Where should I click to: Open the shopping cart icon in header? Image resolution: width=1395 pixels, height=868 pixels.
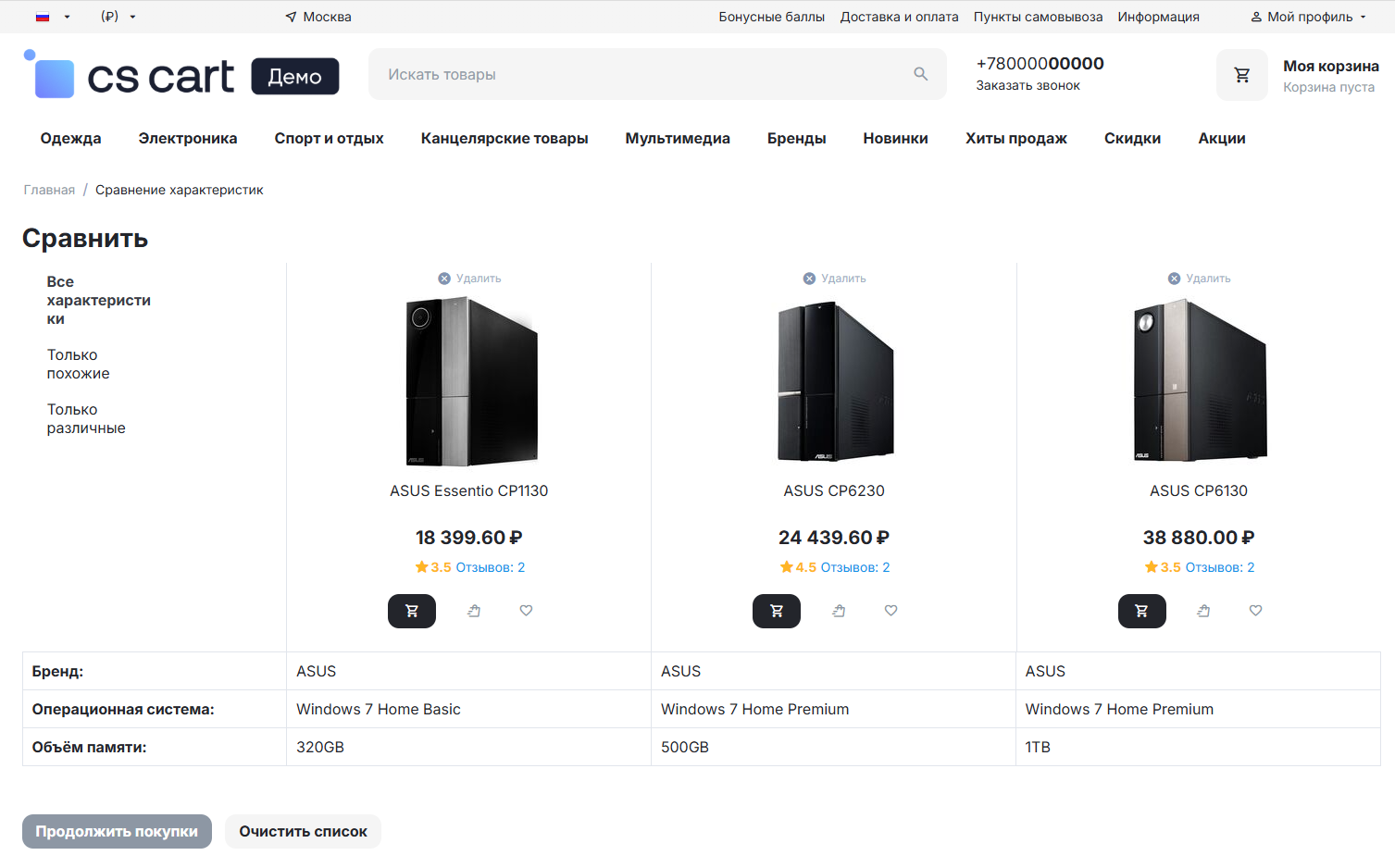click(x=1242, y=75)
